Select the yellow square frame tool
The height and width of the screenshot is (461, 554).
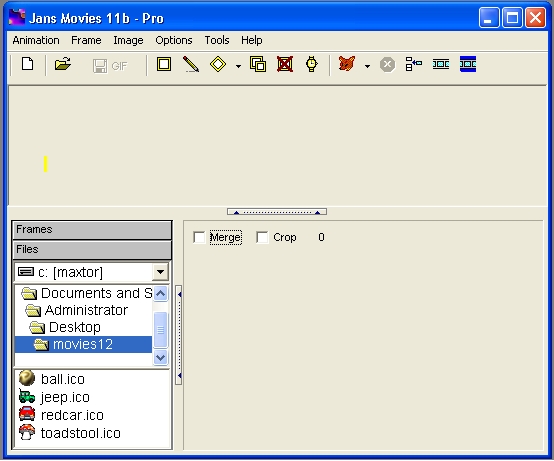click(x=164, y=64)
